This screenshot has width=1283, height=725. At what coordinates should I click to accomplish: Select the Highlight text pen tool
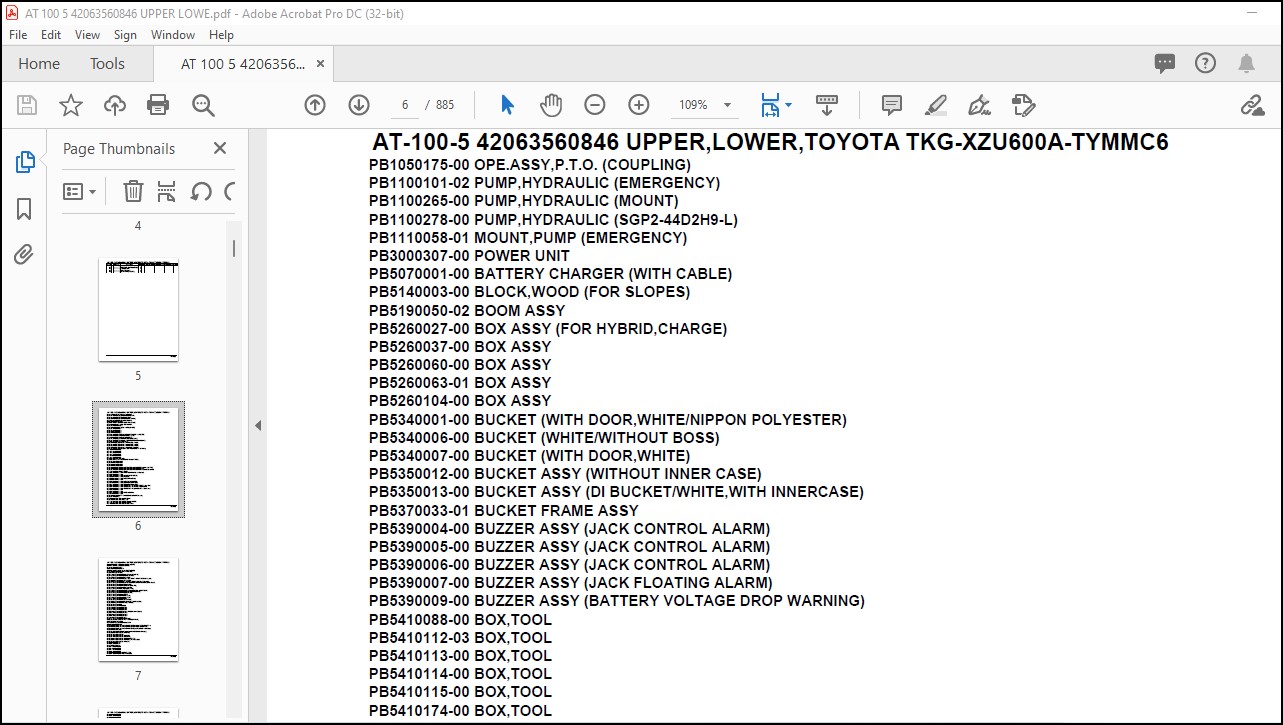936,105
